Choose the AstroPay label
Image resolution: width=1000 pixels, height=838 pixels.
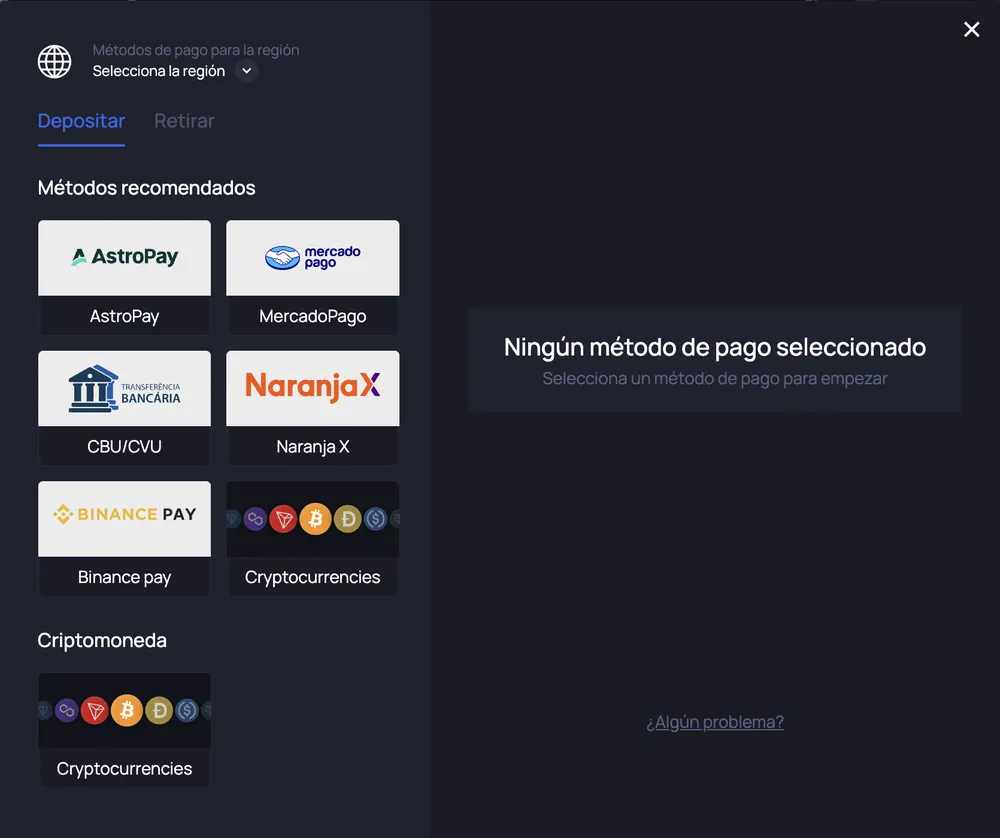tap(124, 316)
